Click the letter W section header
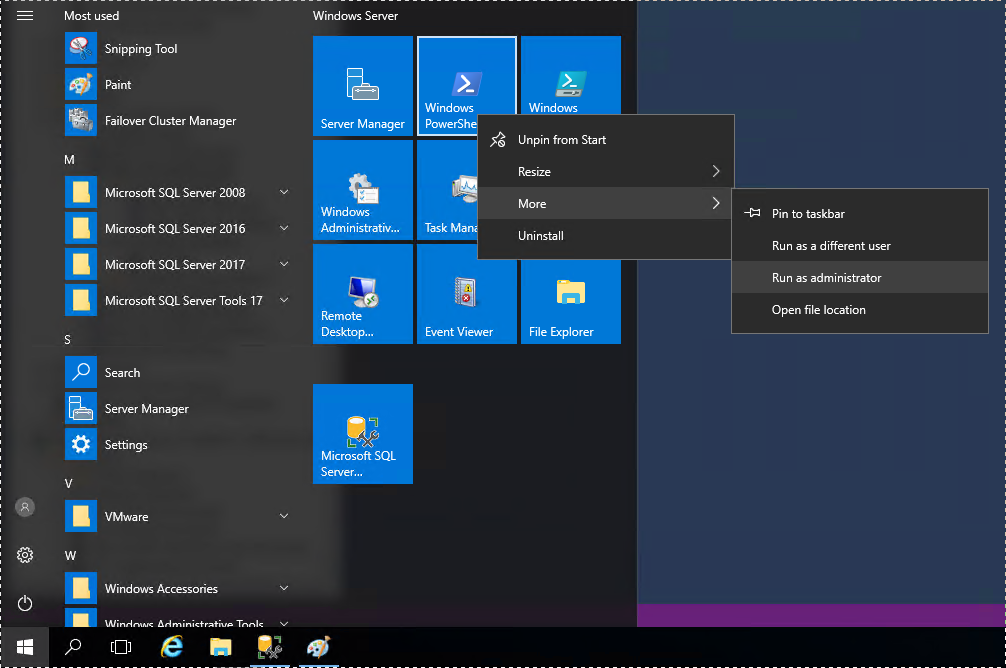1006x668 pixels. [x=70, y=555]
